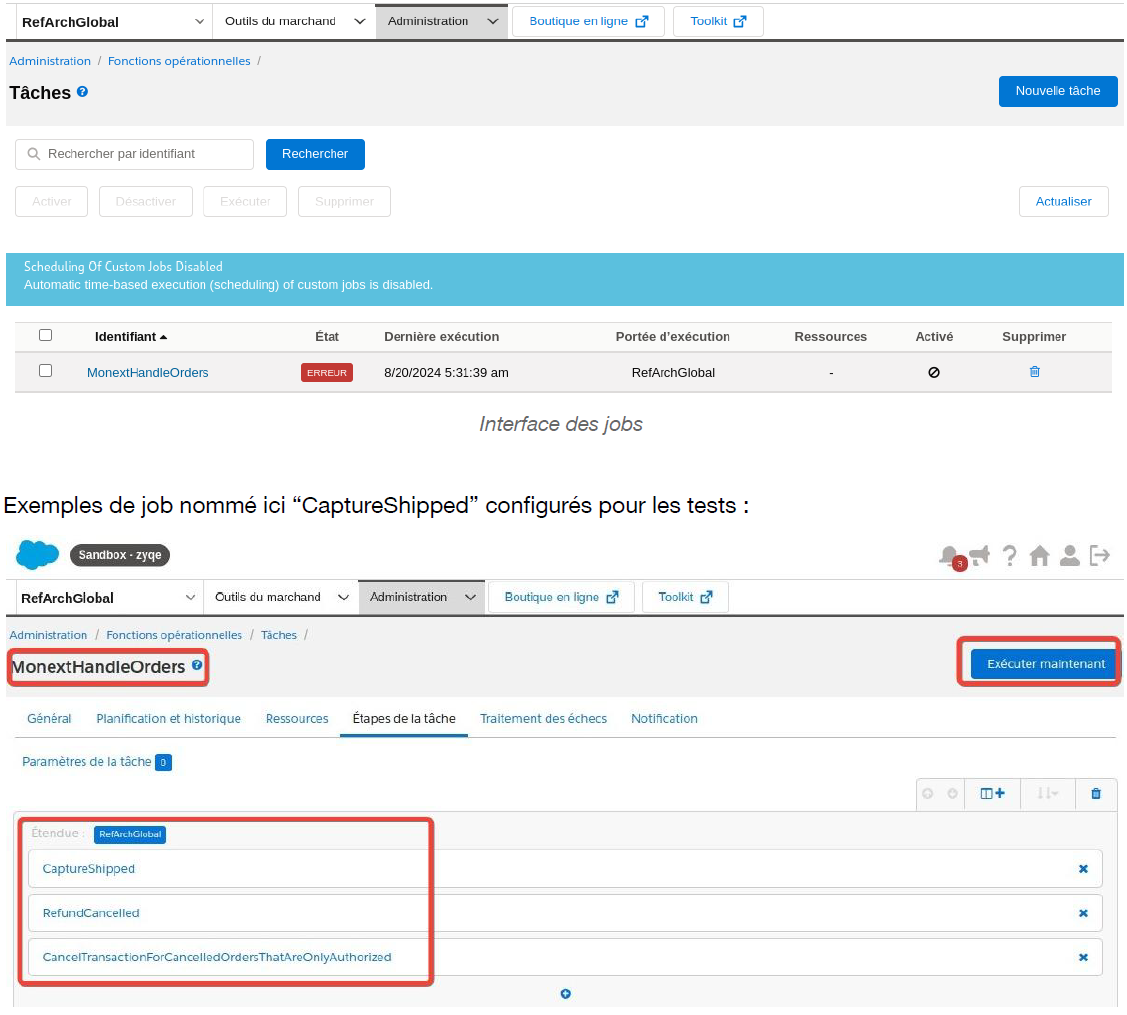The image size is (1127, 1015).
Task: Click the disabled status icon in Activé column
Action: [x=934, y=372]
